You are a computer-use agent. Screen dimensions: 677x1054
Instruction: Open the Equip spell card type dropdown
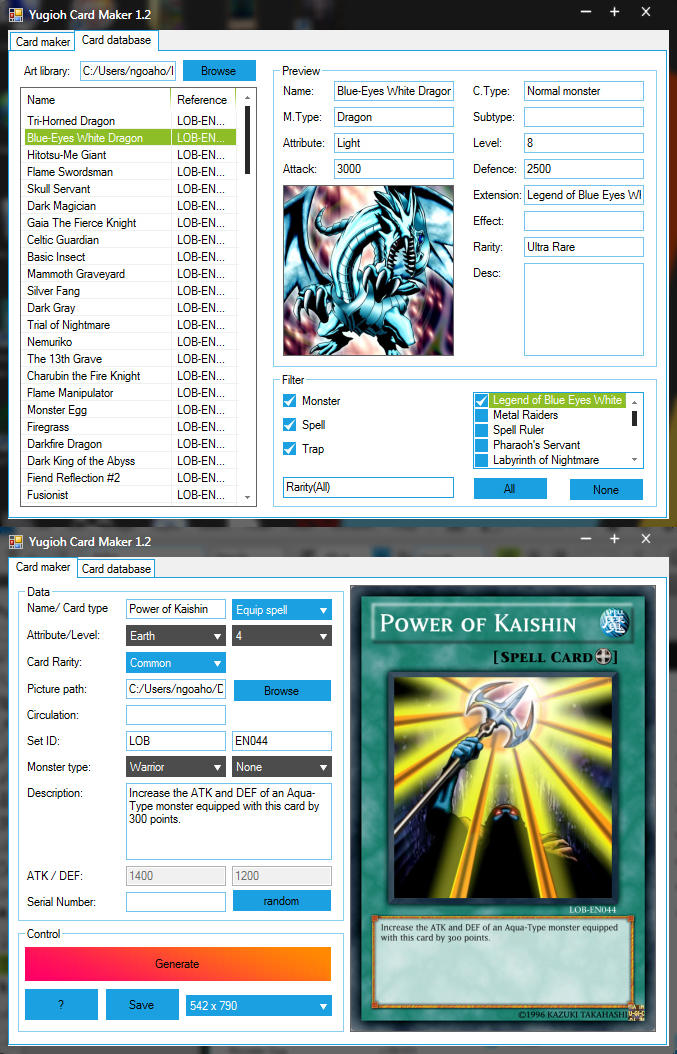point(282,610)
